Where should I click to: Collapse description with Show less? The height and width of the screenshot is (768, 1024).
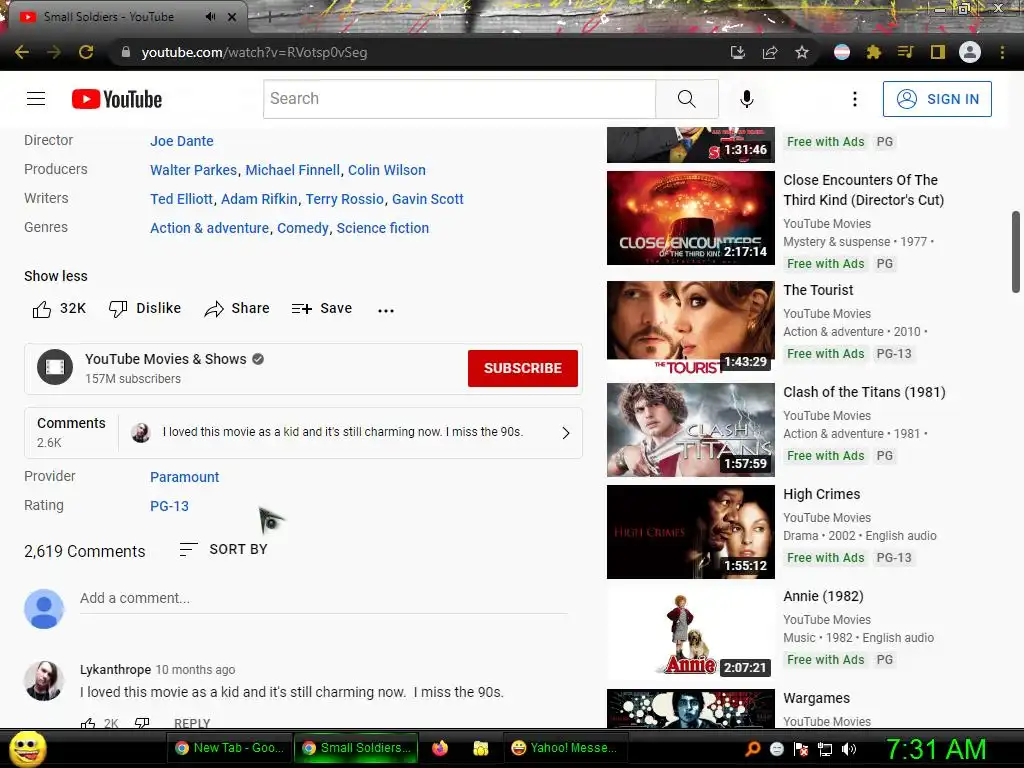[x=56, y=276]
